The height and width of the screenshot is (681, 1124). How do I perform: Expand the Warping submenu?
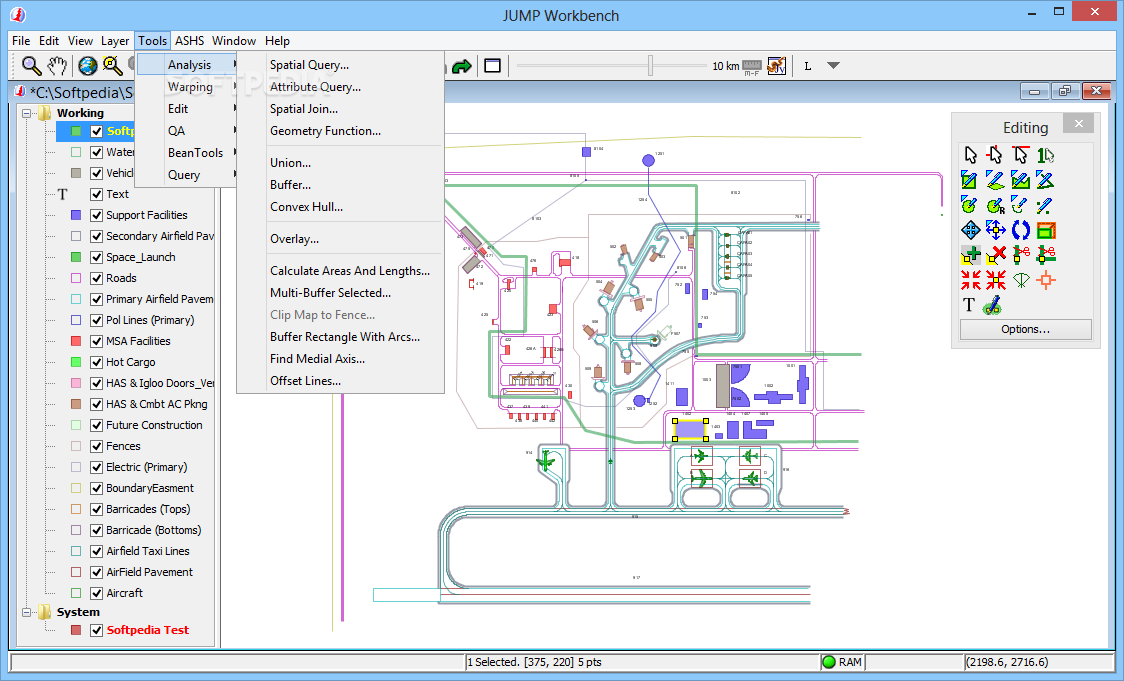coord(186,87)
